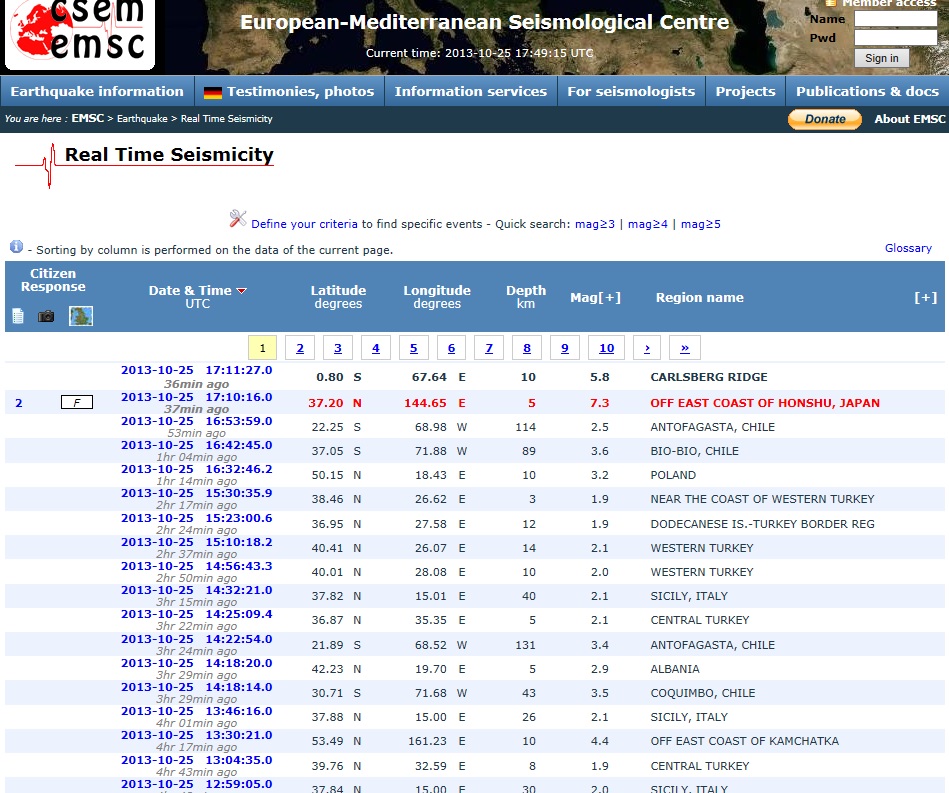The image size is (949, 793).
Task: Open the 16:42:45.0 Bio-Bio Chile event link
Action: tap(197, 445)
